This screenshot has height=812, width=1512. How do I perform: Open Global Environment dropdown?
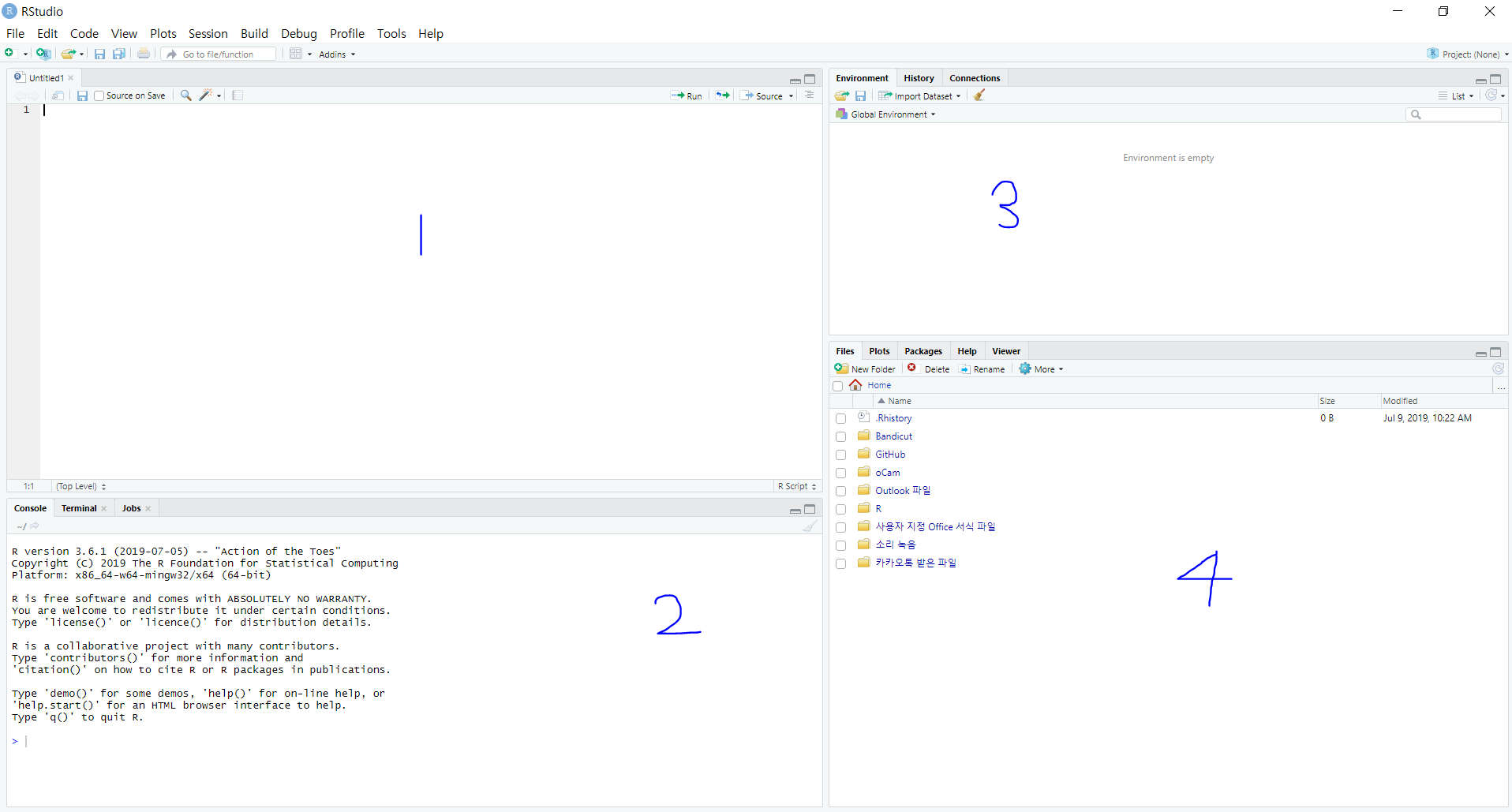[886, 114]
